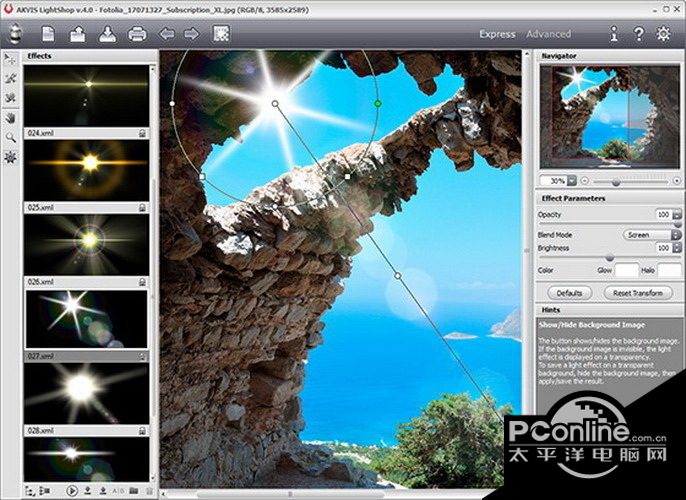Click the lock icon beside 028.xml
Image resolution: width=686 pixels, height=500 pixels.
point(142,431)
